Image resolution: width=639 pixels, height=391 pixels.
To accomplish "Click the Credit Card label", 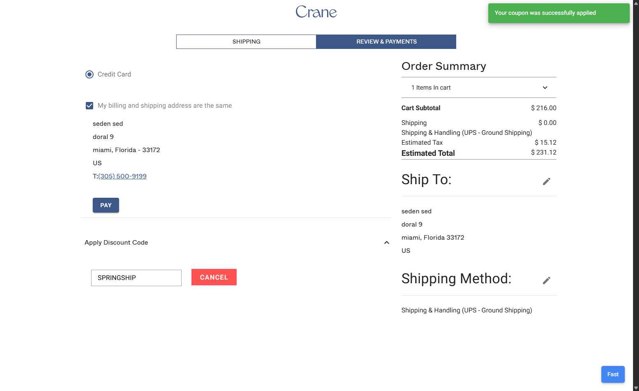I will [x=115, y=75].
